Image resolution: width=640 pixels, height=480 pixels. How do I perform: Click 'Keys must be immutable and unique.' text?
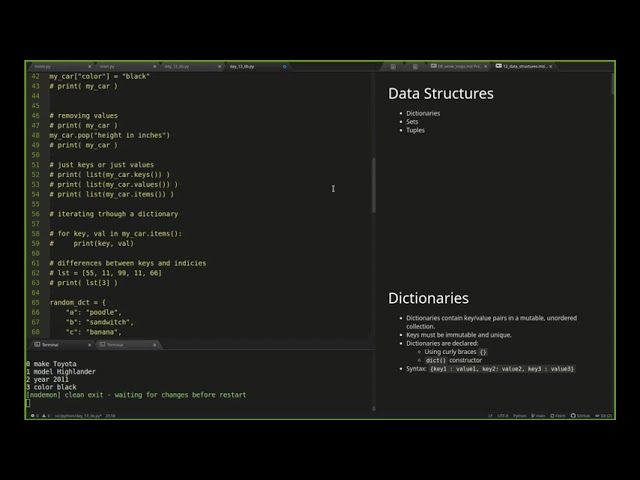coord(459,335)
